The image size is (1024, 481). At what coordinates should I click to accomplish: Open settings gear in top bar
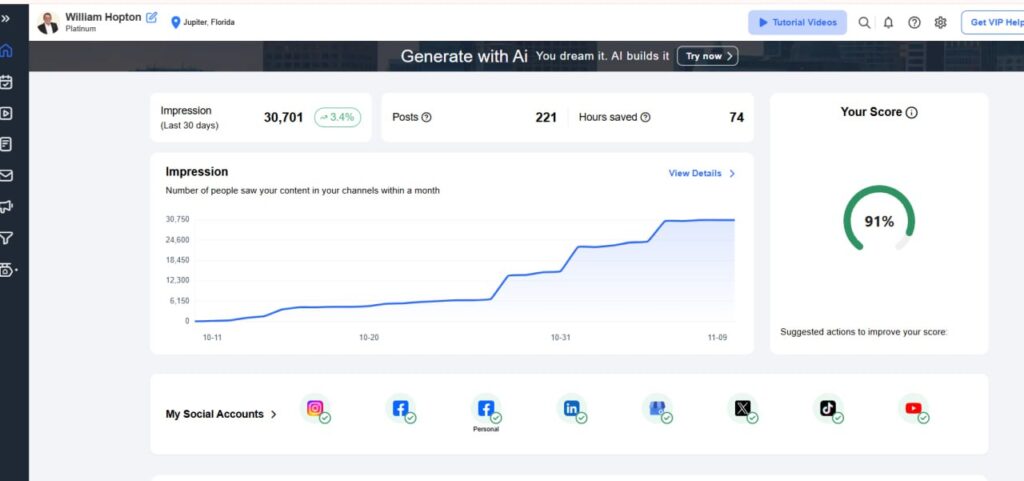[x=940, y=22]
